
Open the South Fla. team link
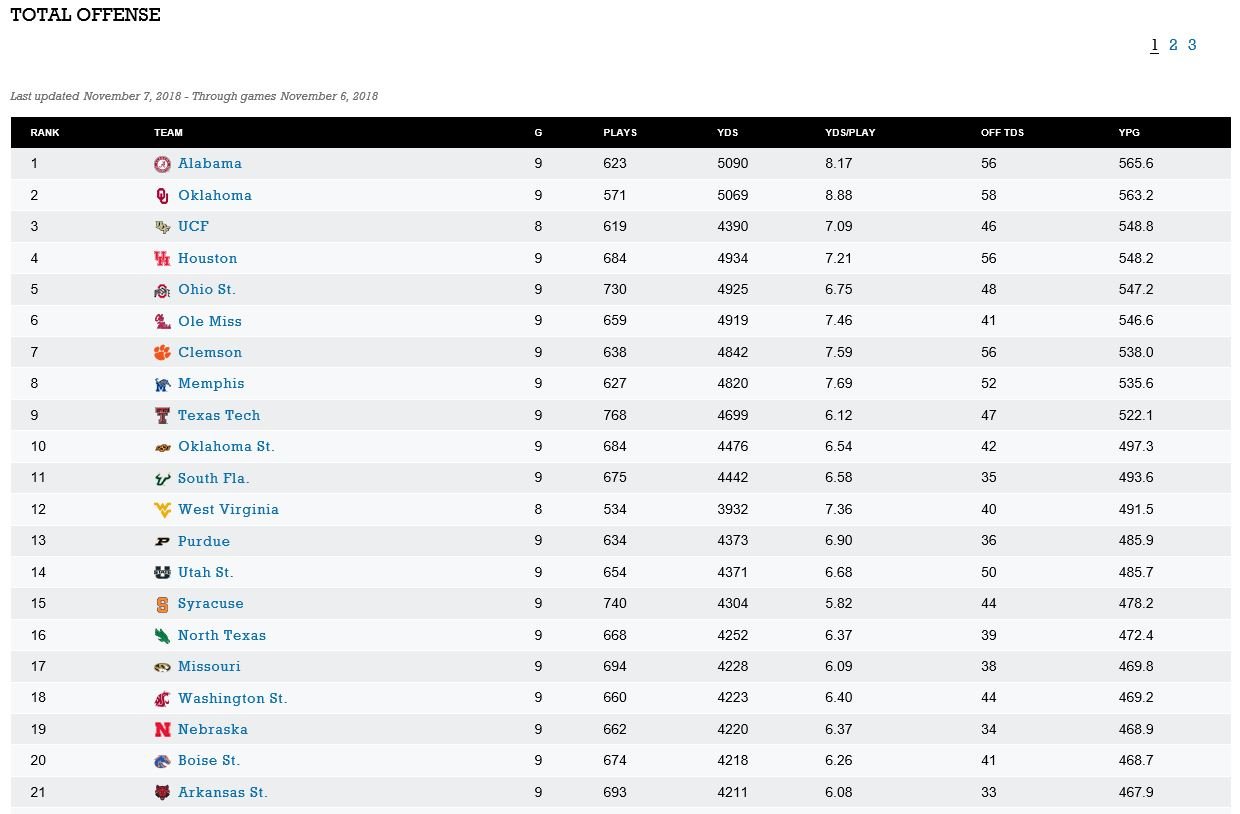point(214,479)
